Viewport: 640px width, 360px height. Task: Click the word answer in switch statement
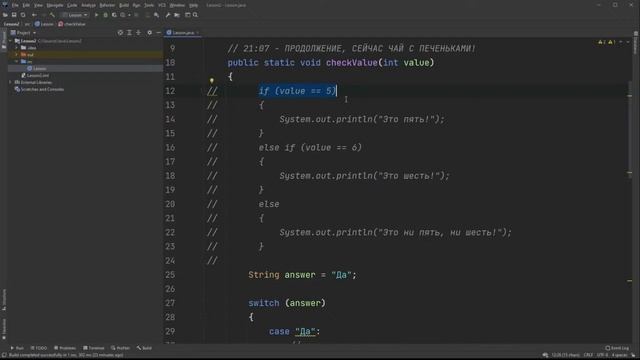305,303
